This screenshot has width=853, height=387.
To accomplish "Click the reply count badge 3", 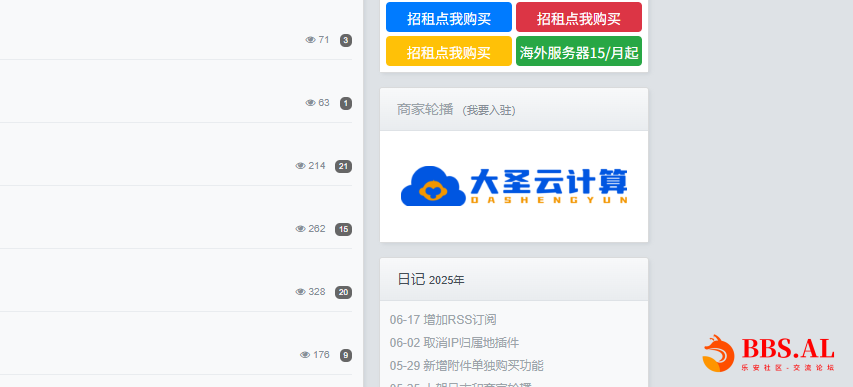I will (346, 40).
